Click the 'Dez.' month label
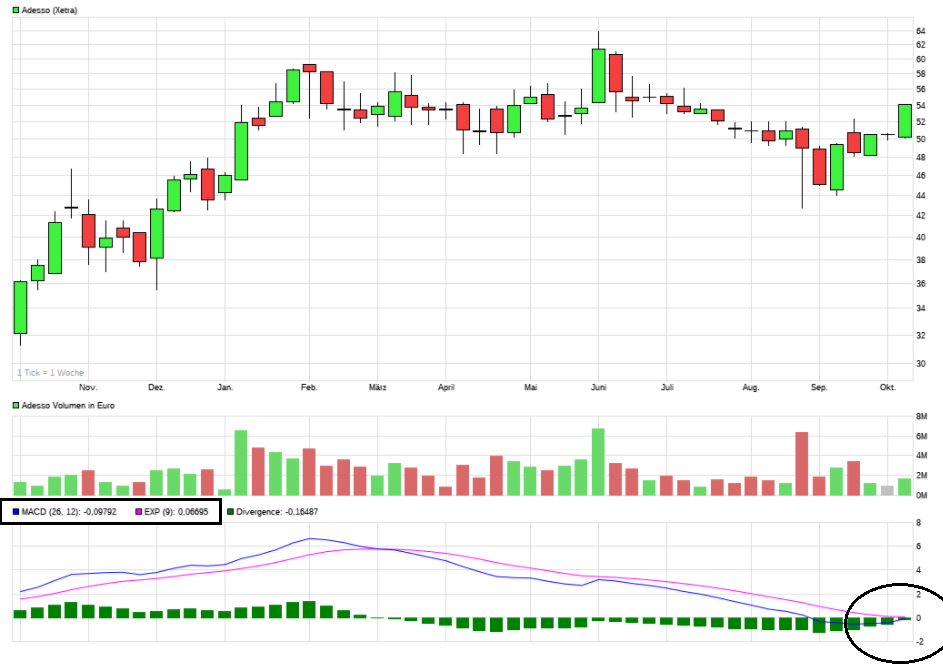The image size is (943, 666). coord(156,387)
